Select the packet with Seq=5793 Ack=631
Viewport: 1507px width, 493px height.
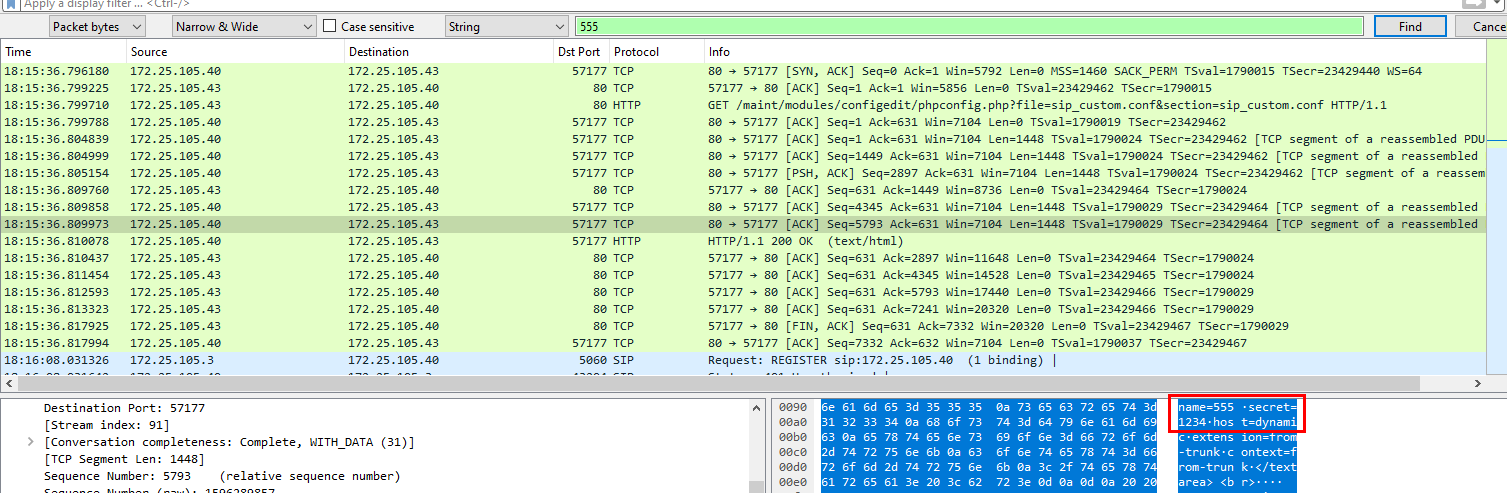[x=743, y=224]
